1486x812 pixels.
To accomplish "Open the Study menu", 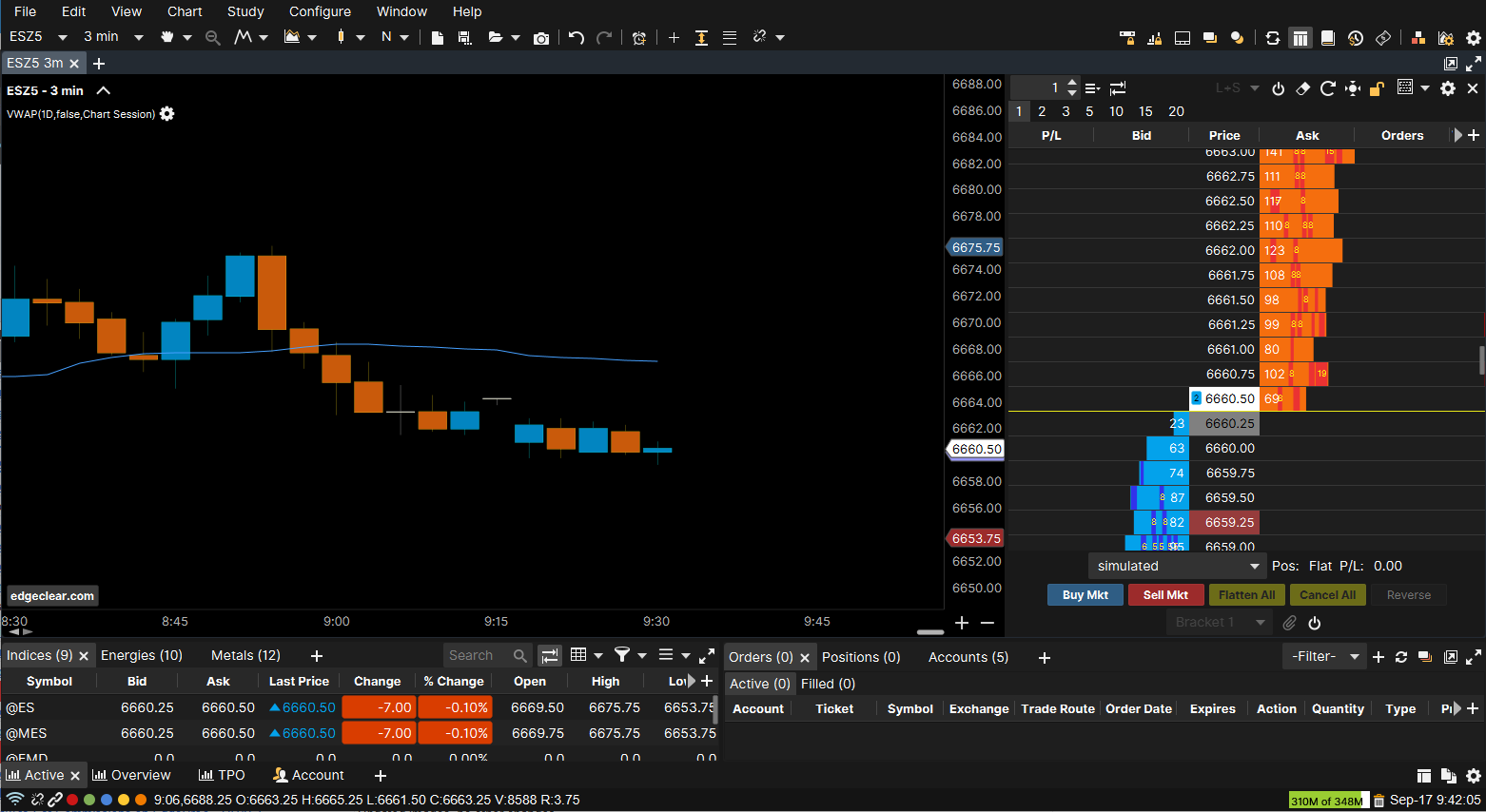I will point(244,11).
